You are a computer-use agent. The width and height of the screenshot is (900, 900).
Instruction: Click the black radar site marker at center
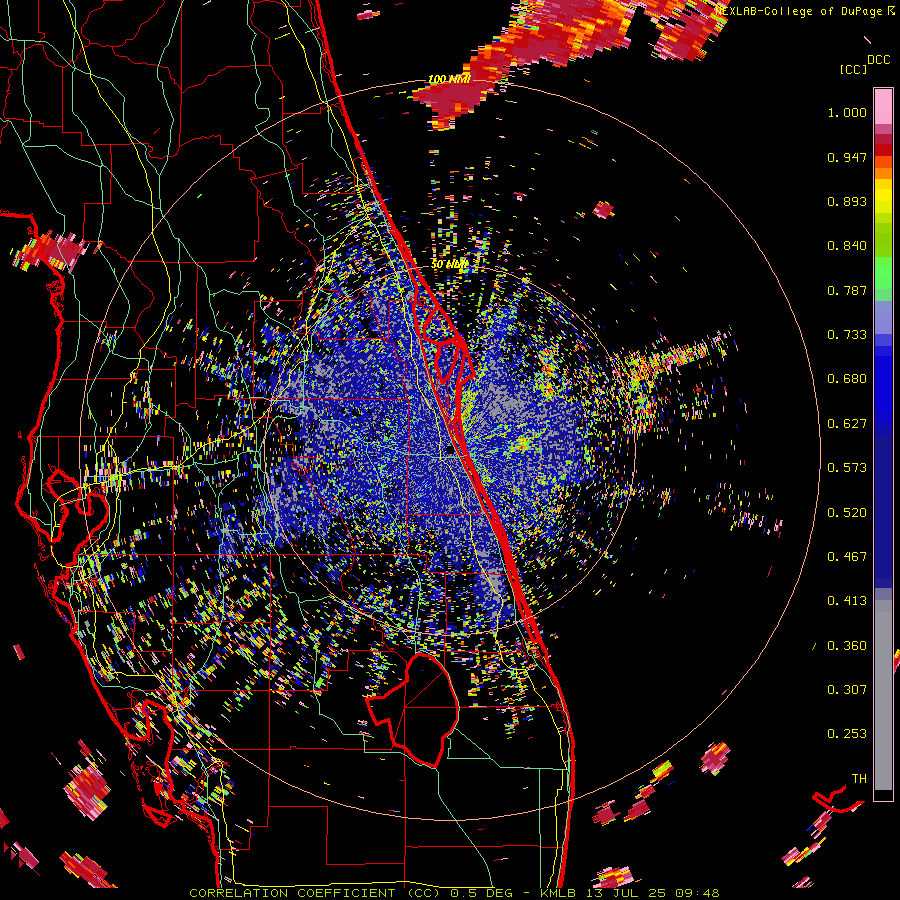click(451, 451)
